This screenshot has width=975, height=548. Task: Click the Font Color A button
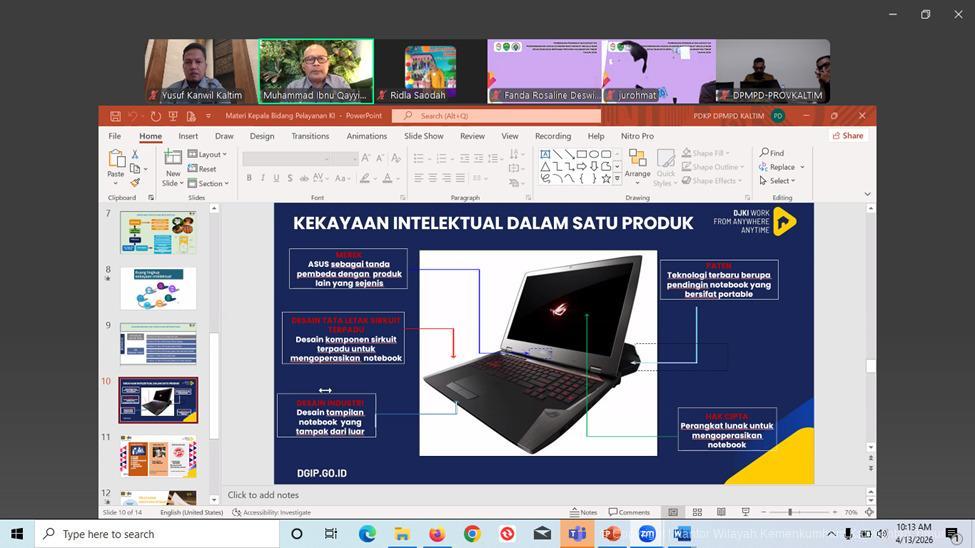pos(387,178)
